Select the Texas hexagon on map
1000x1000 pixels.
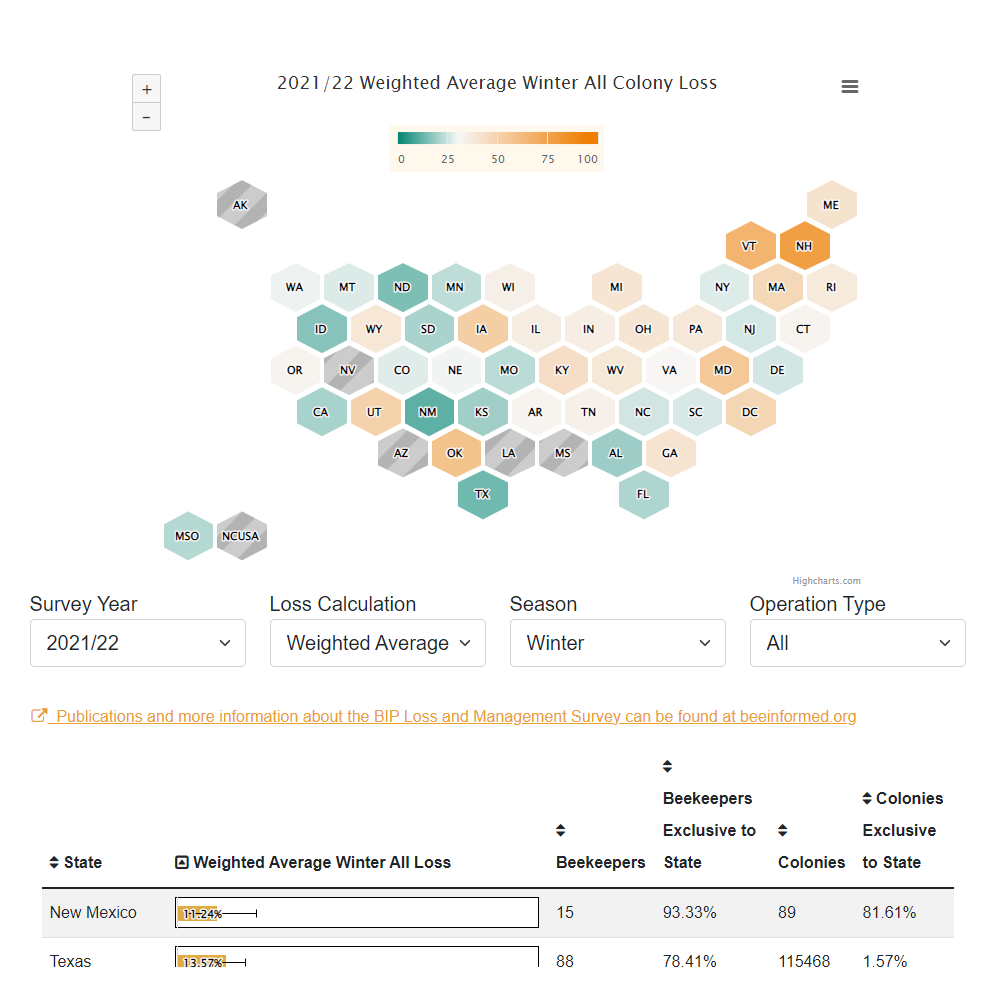pos(483,494)
